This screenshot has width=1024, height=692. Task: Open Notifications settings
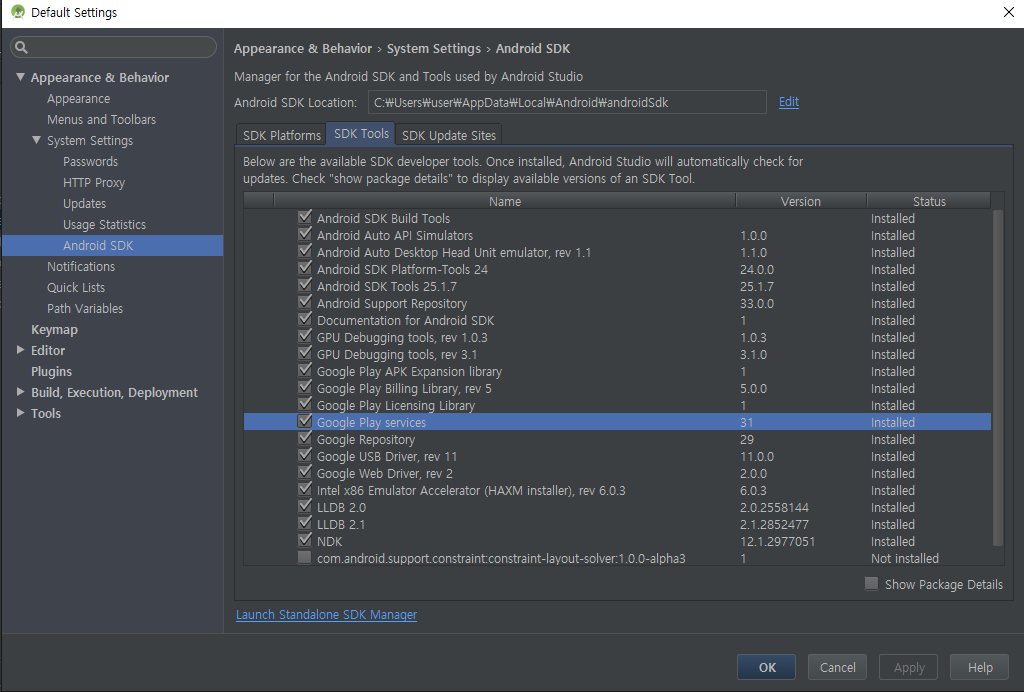[81, 266]
